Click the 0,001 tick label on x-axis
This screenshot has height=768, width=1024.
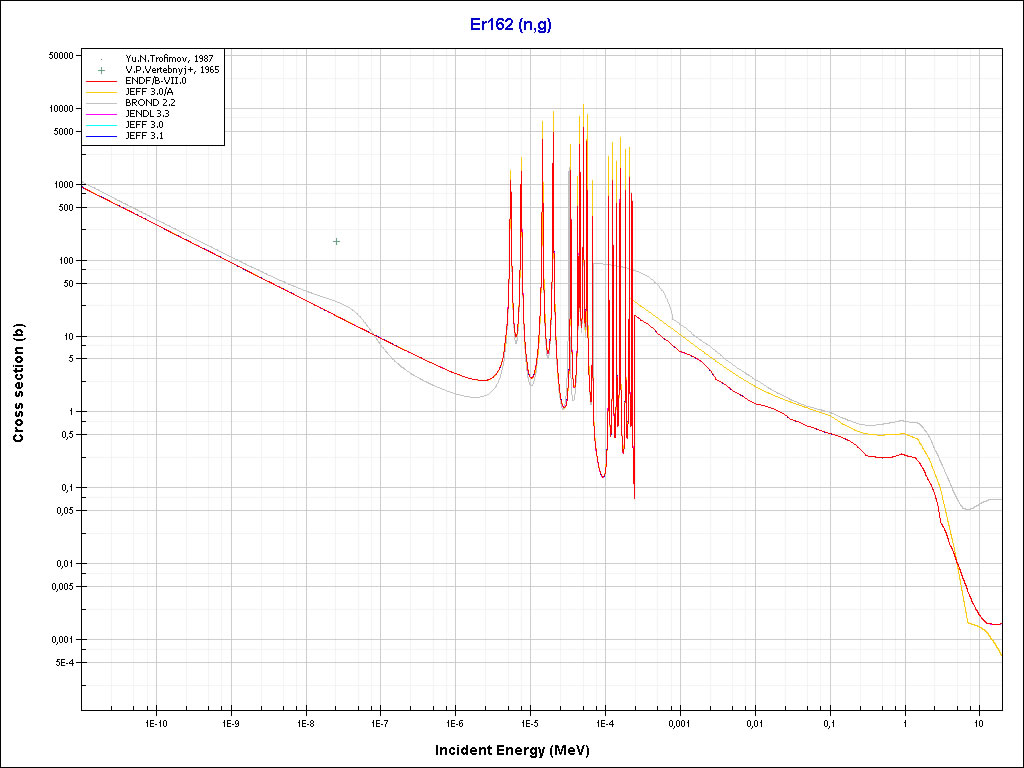click(679, 722)
